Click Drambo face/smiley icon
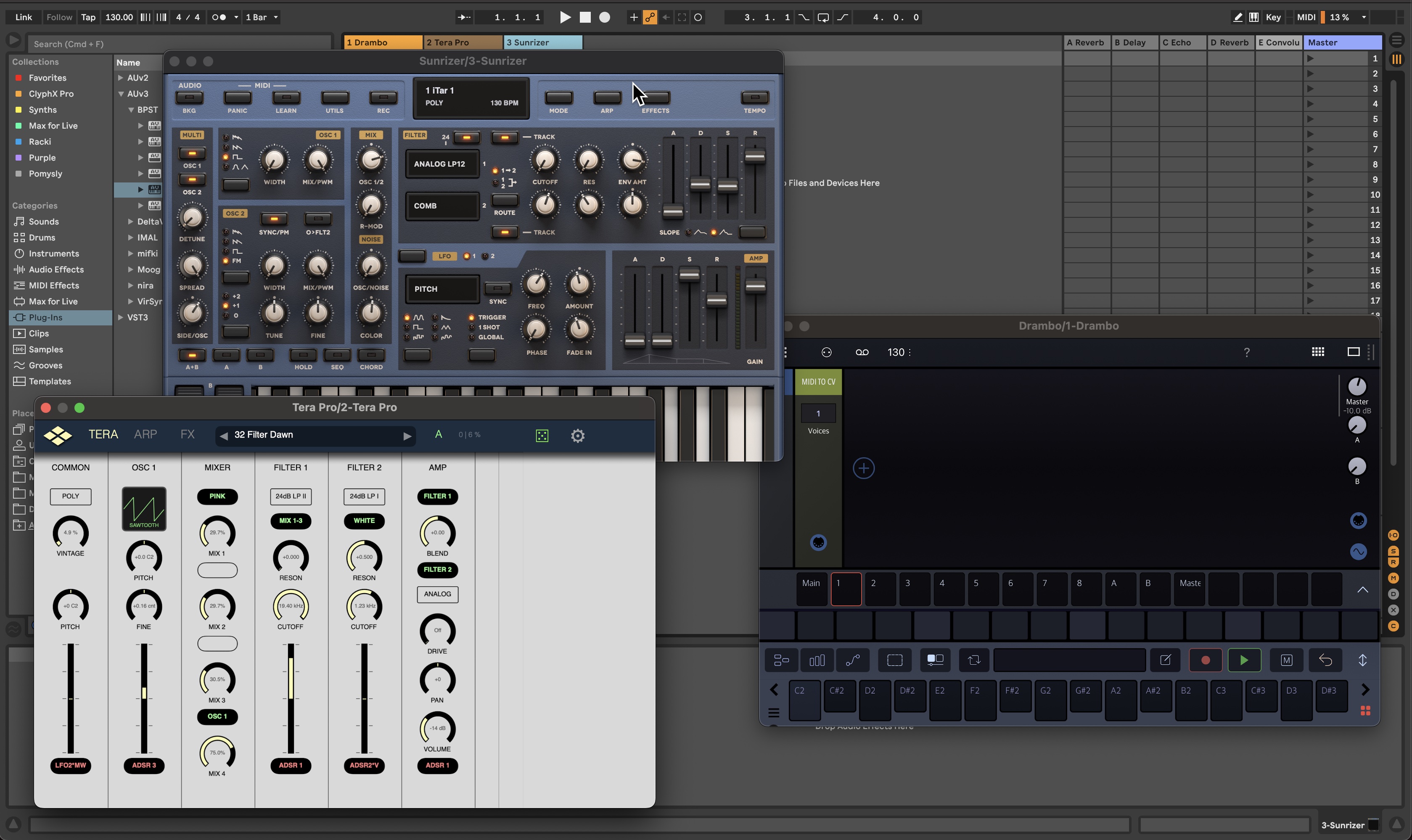This screenshot has width=1412, height=840. [826, 352]
